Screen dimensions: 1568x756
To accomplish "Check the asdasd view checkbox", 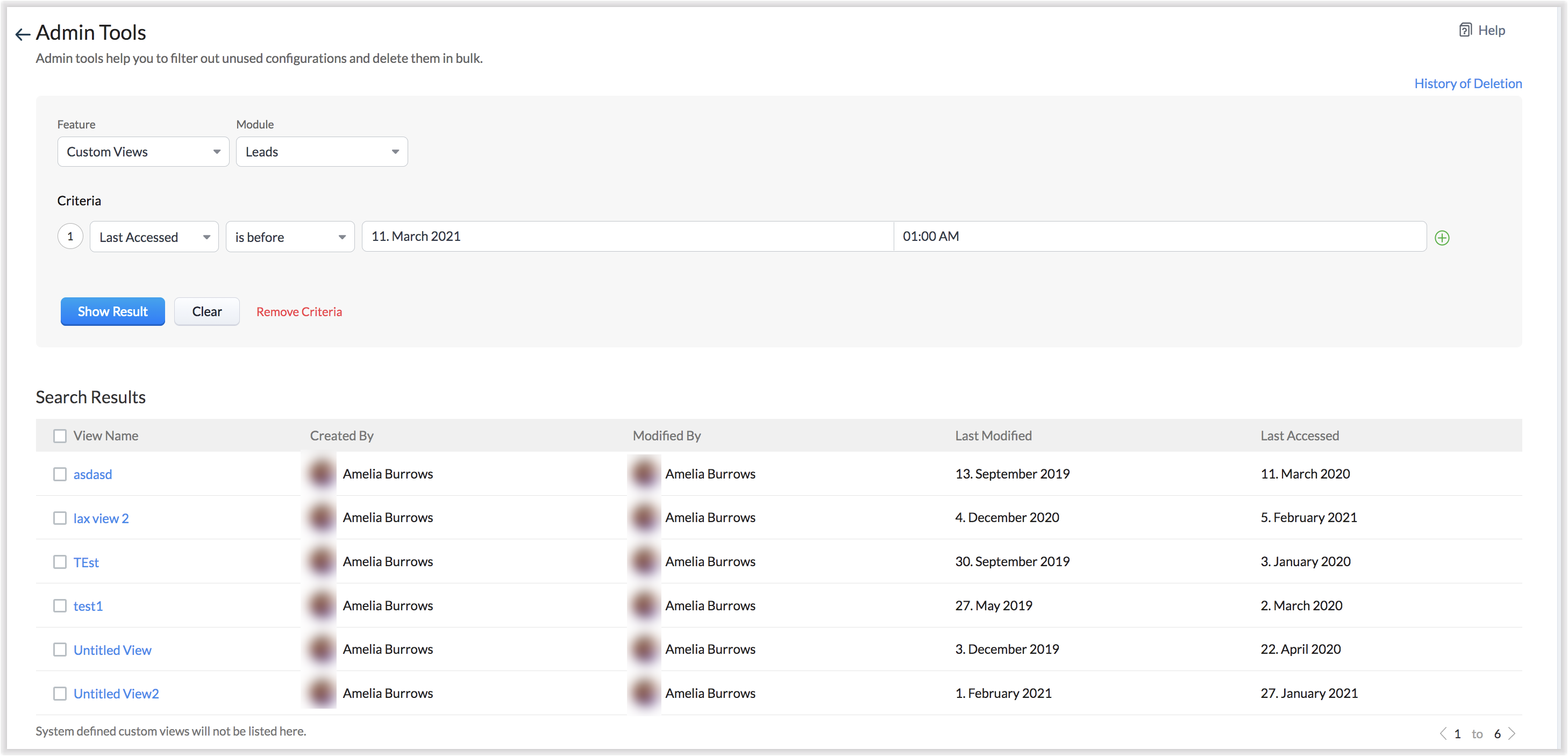I will click(60, 474).
